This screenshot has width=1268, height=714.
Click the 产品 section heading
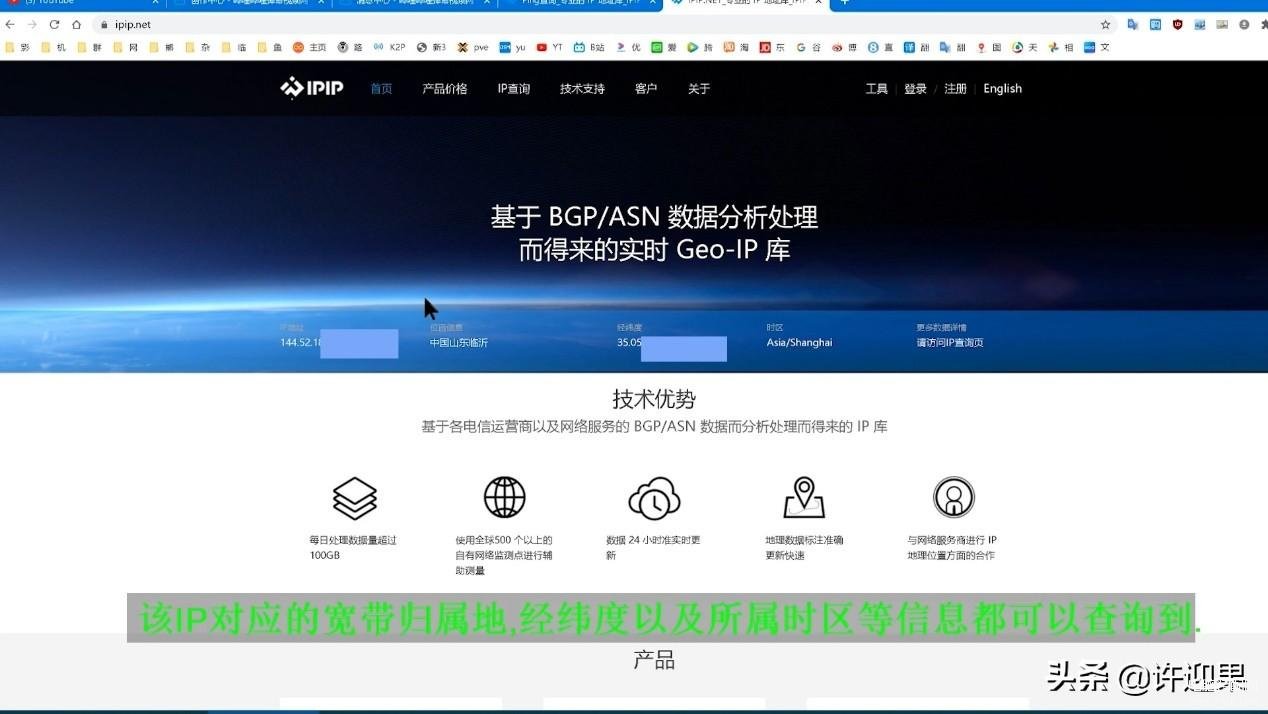pyautogui.click(x=654, y=660)
